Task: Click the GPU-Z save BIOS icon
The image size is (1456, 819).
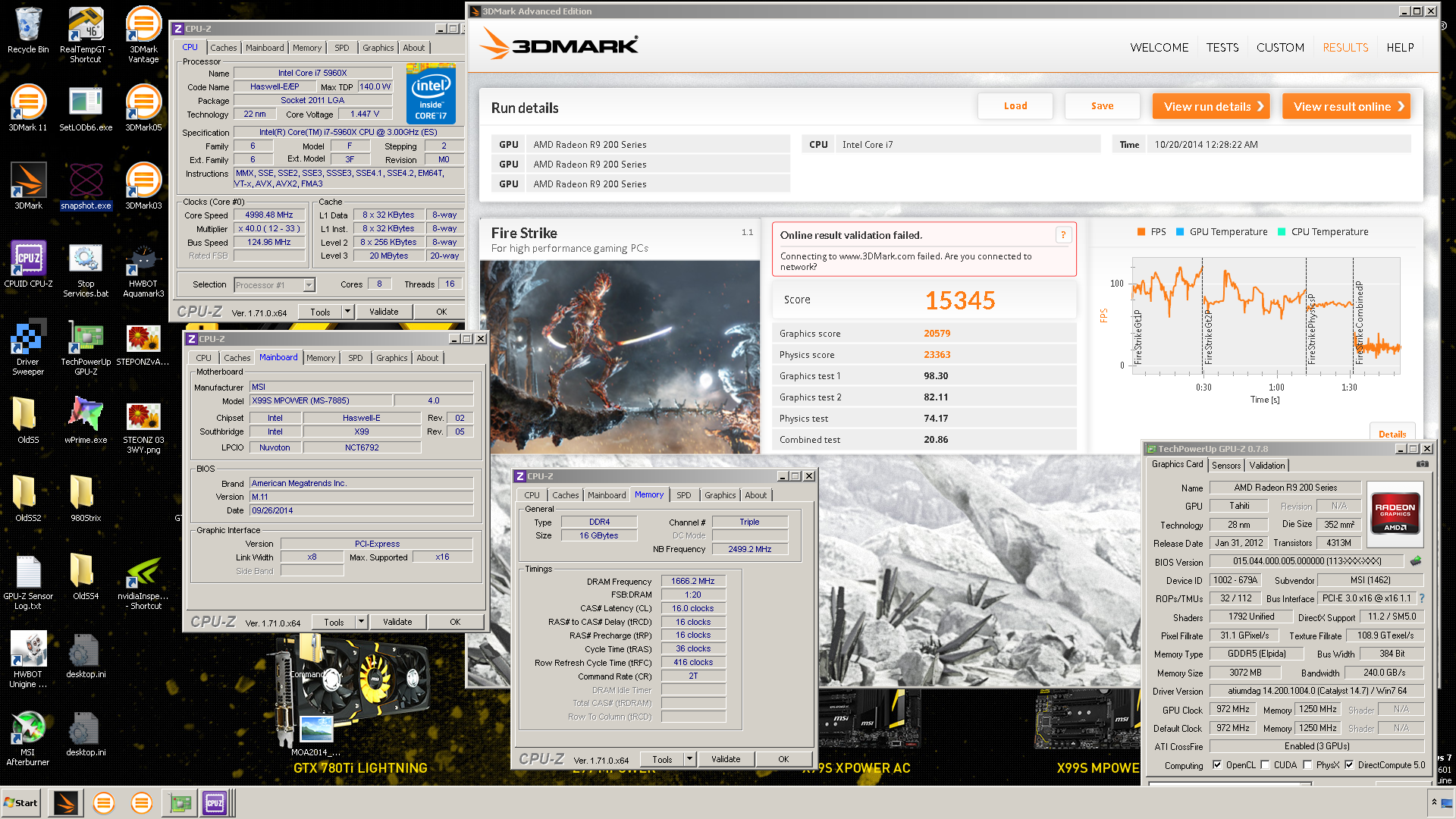Action: click(x=1415, y=561)
